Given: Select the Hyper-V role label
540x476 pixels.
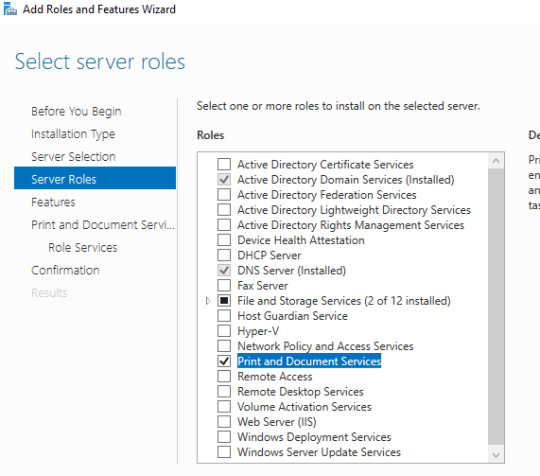Looking at the screenshot, I should 258,331.
